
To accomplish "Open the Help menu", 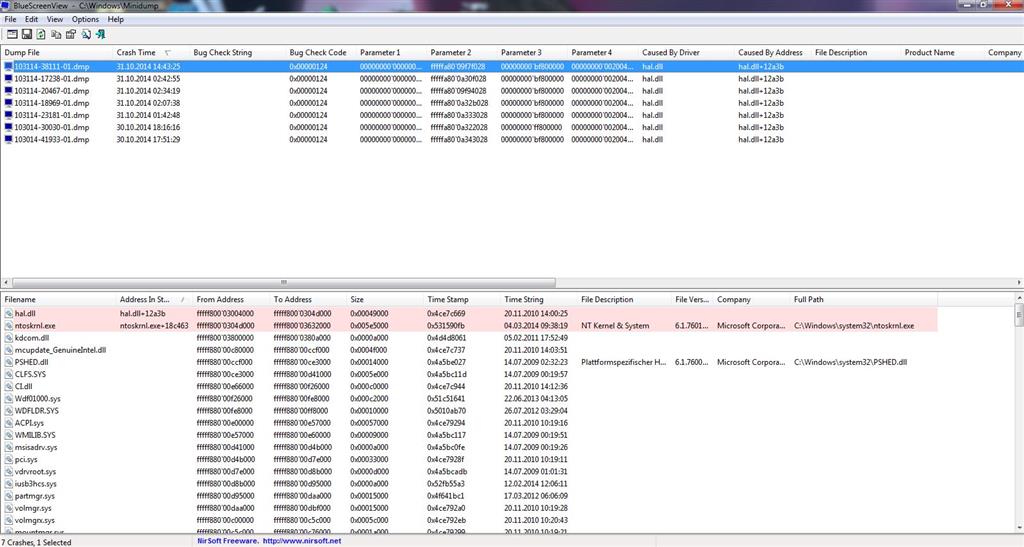I will tap(116, 20).
